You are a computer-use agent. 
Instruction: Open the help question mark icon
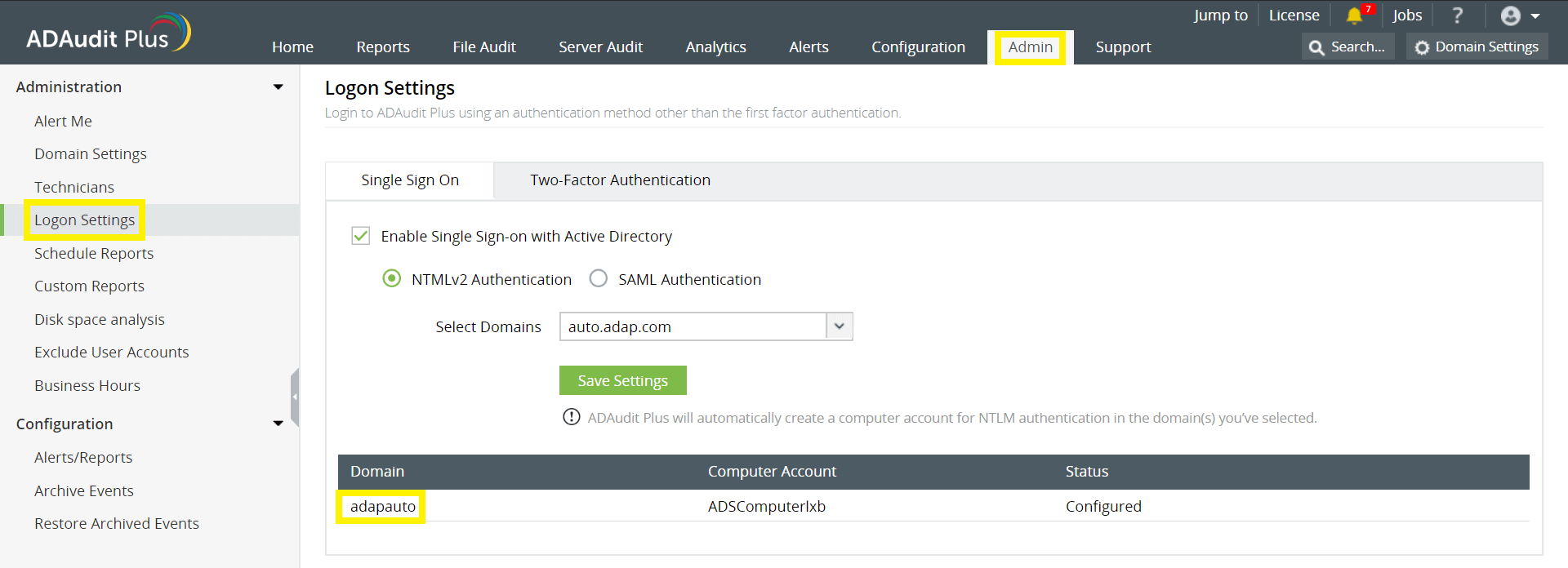pyautogui.click(x=1458, y=16)
